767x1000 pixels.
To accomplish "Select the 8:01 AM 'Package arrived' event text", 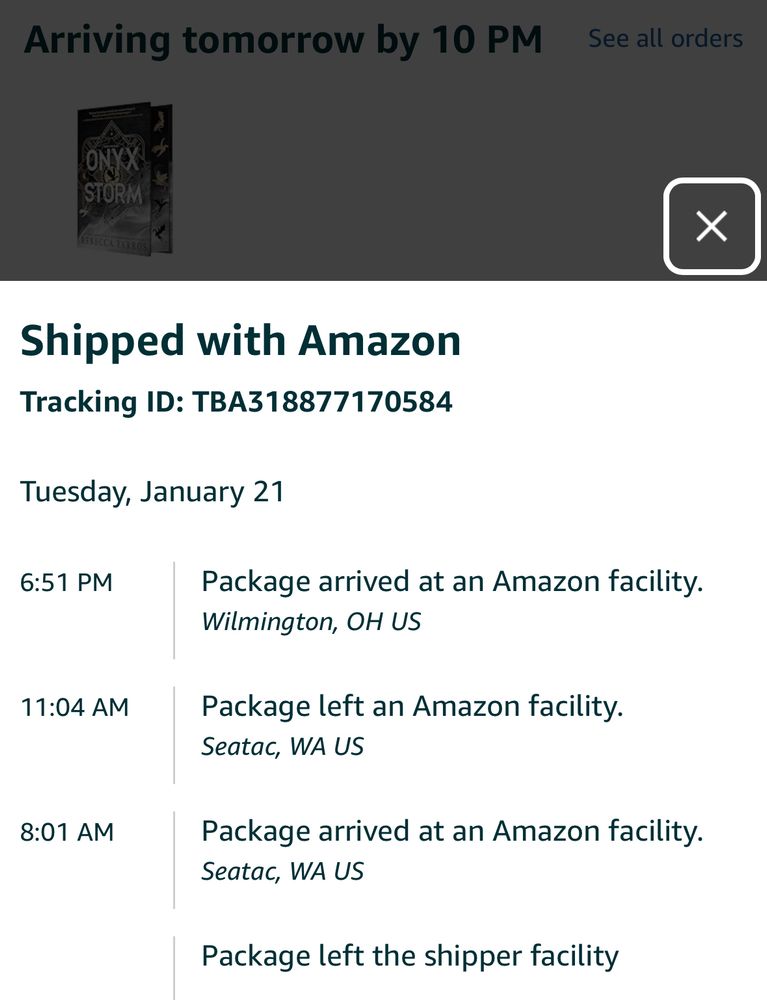I will (x=452, y=831).
